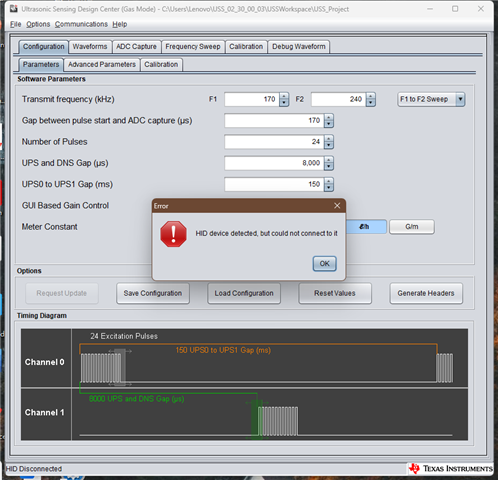Increase F1 frequency with up arrow
This screenshot has height=480, width=498.
click(284, 96)
